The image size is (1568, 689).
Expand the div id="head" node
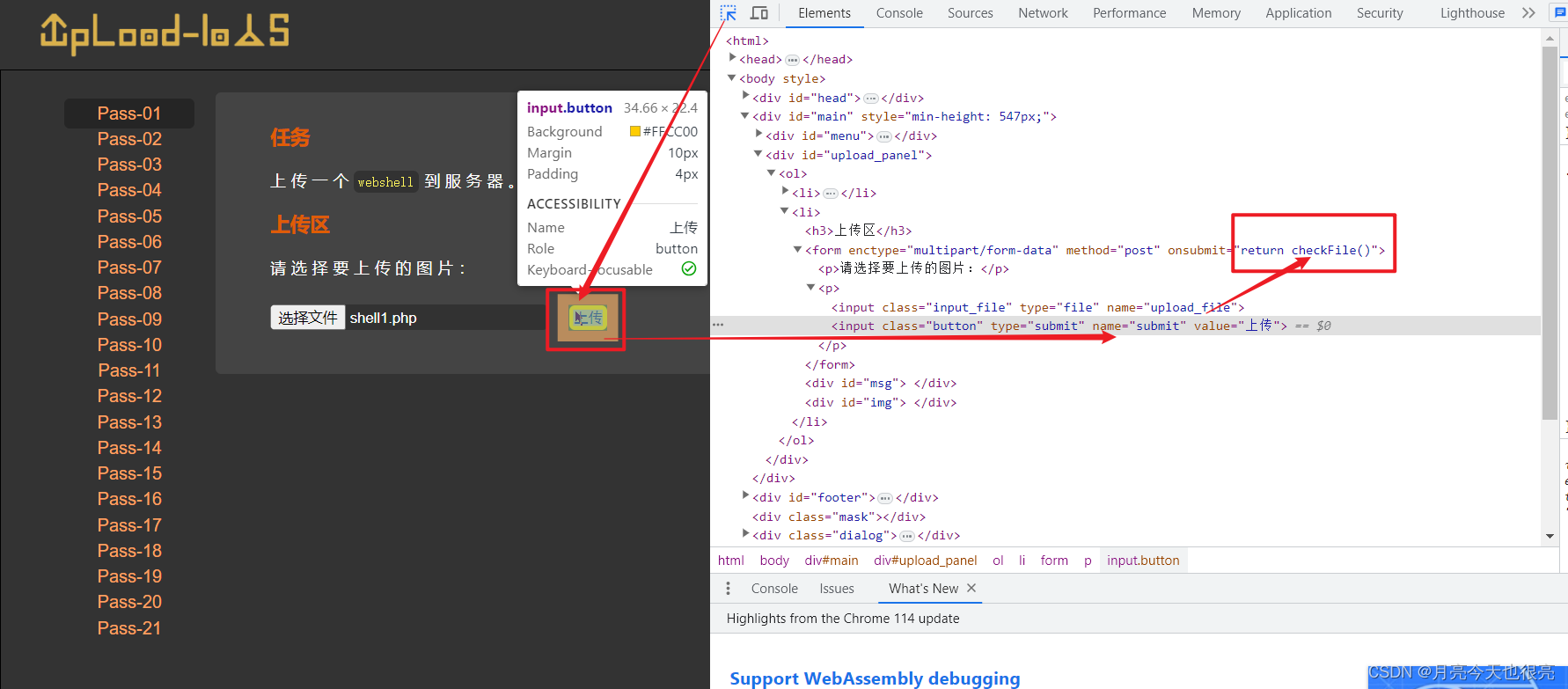tap(745, 96)
